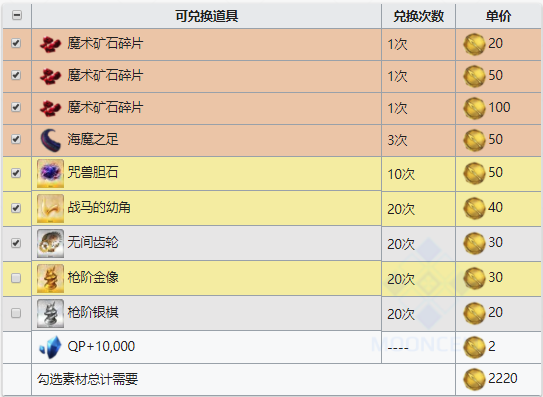The height and width of the screenshot is (397, 543).
Task: Uncheck the 100-coin 魔术矿石碎片 row checkbox
Action: pos(16,107)
